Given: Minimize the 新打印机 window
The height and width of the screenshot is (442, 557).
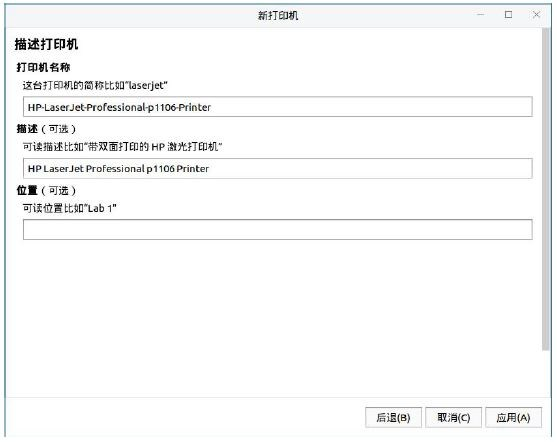Looking at the screenshot, I should (x=481, y=15).
